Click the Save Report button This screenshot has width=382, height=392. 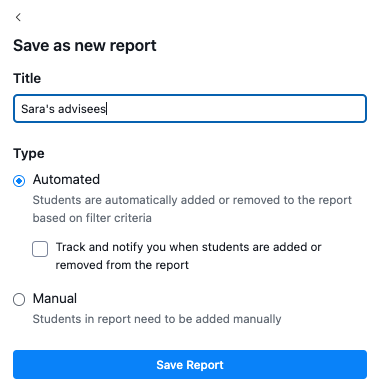click(190, 364)
